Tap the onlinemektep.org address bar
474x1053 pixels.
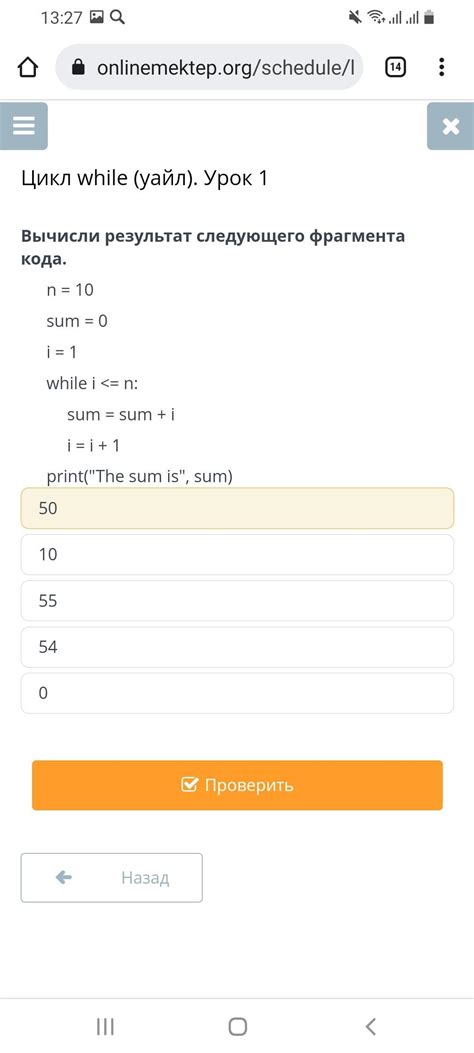click(209, 67)
